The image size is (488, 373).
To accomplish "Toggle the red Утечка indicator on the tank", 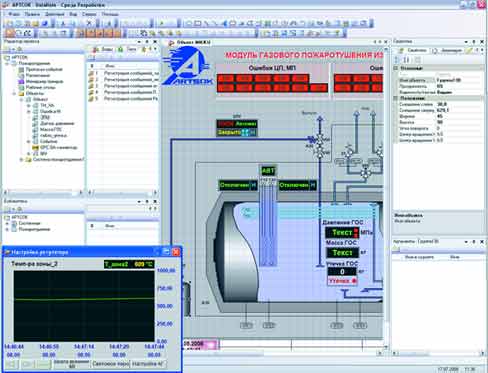I will pyautogui.click(x=342, y=281).
